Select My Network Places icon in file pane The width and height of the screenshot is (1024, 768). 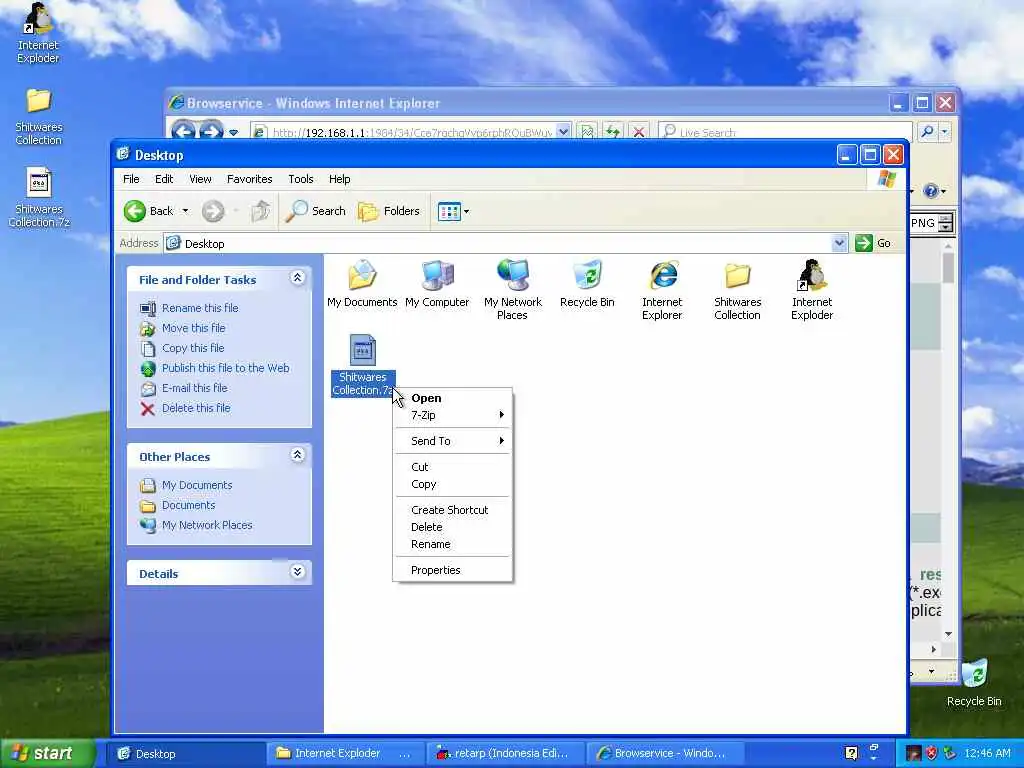[513, 290]
